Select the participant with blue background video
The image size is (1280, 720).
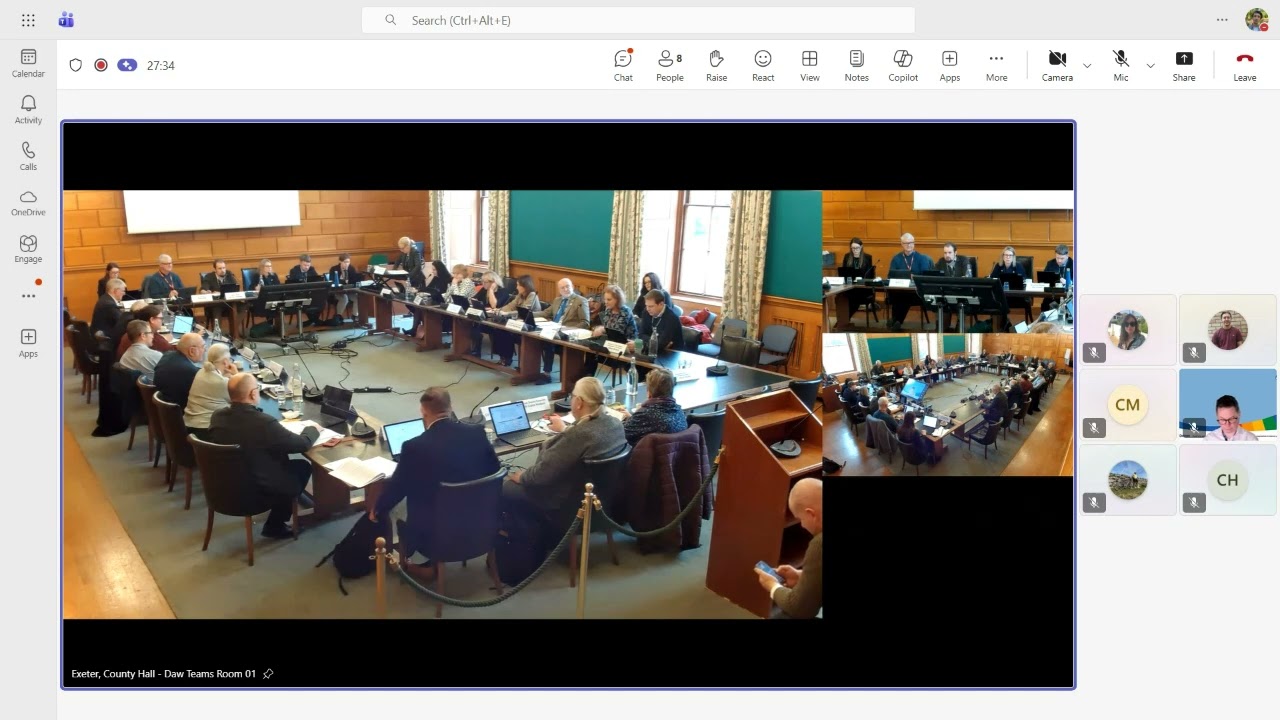1228,405
